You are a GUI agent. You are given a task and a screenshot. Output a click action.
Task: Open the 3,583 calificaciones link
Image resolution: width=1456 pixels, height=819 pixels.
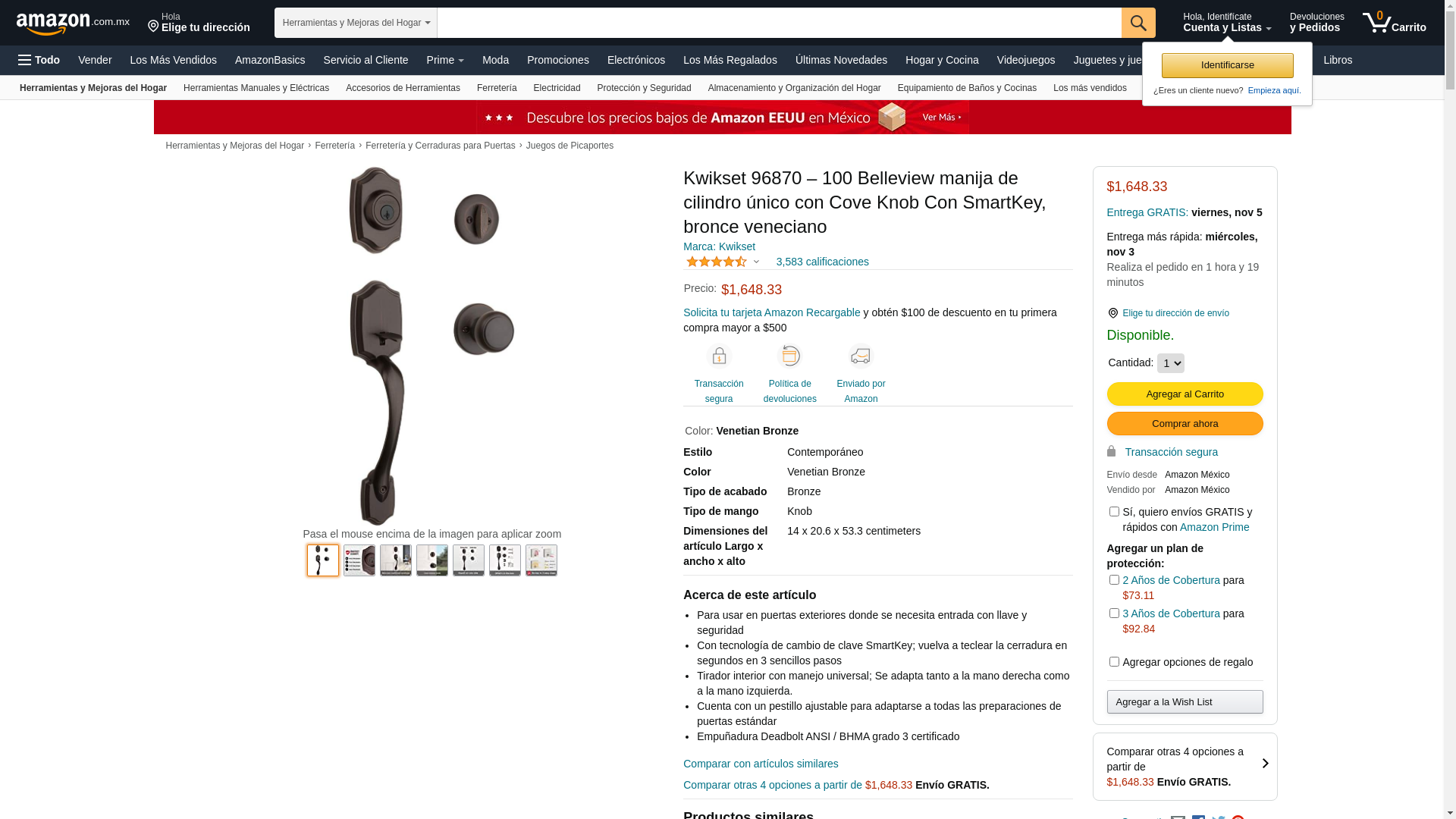click(822, 262)
